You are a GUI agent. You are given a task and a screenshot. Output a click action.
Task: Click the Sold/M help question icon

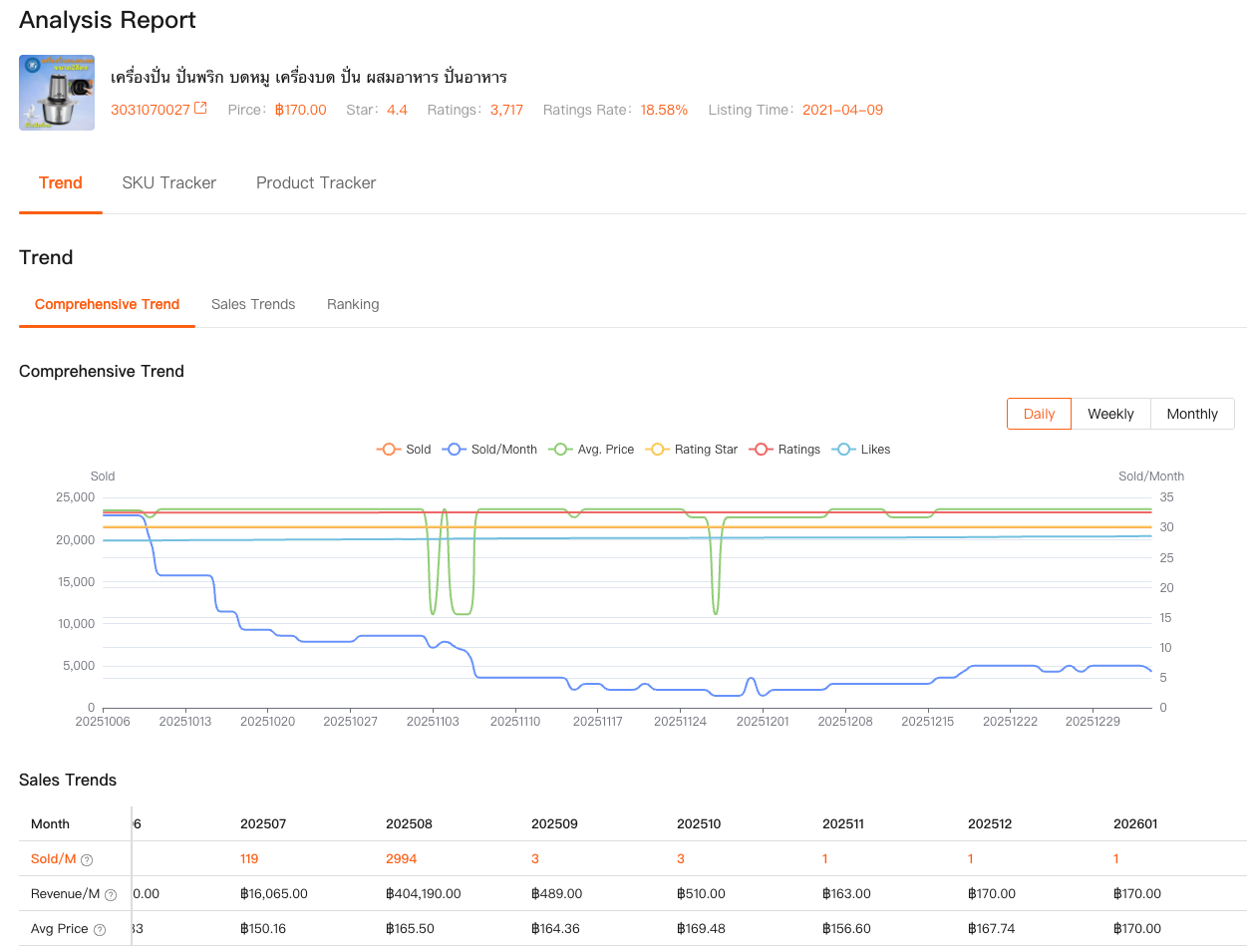(87, 860)
